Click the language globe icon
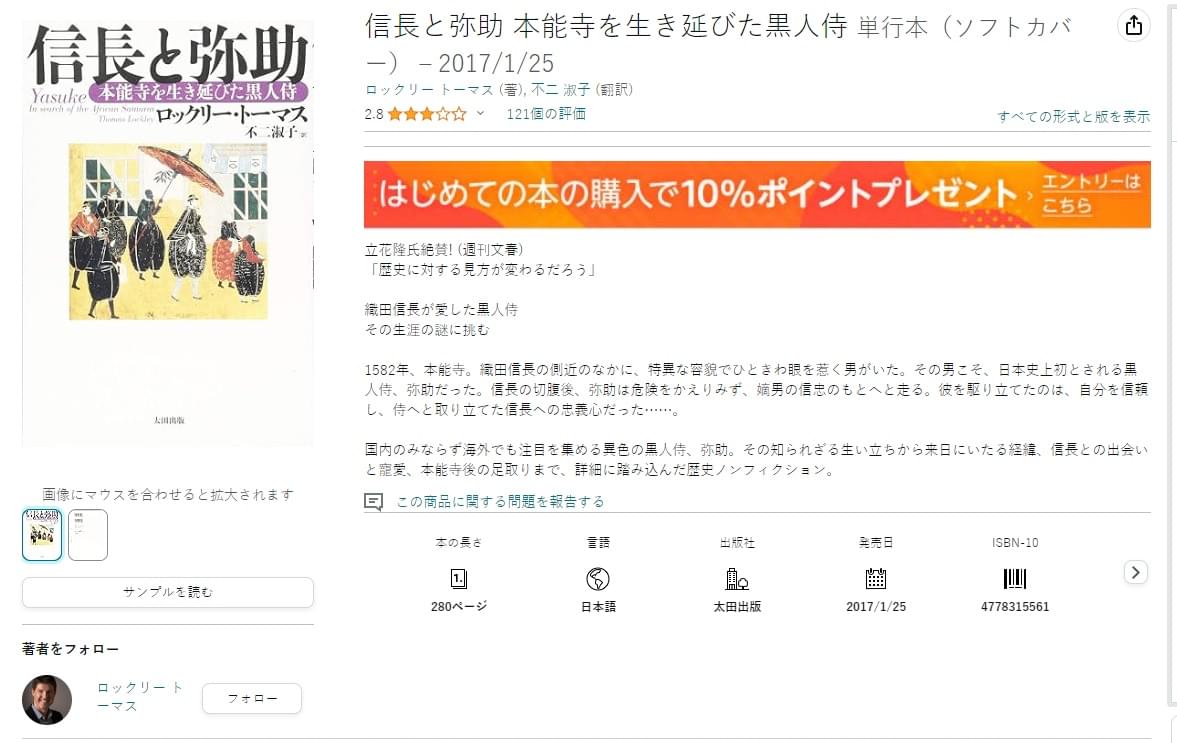 [x=598, y=579]
